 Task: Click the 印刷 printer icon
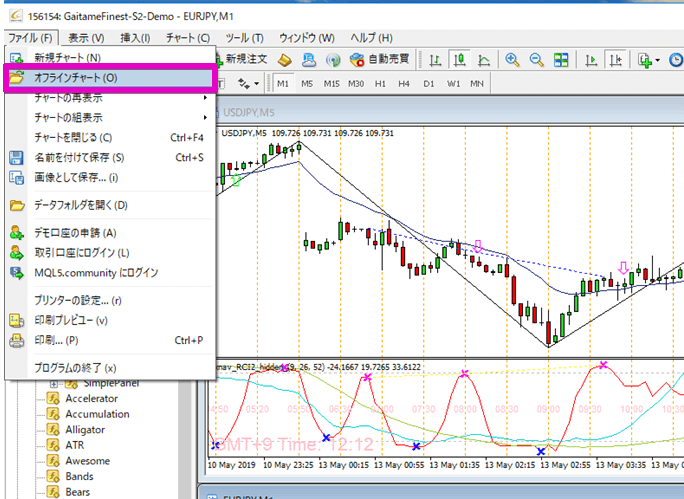pyautogui.click(x=17, y=340)
